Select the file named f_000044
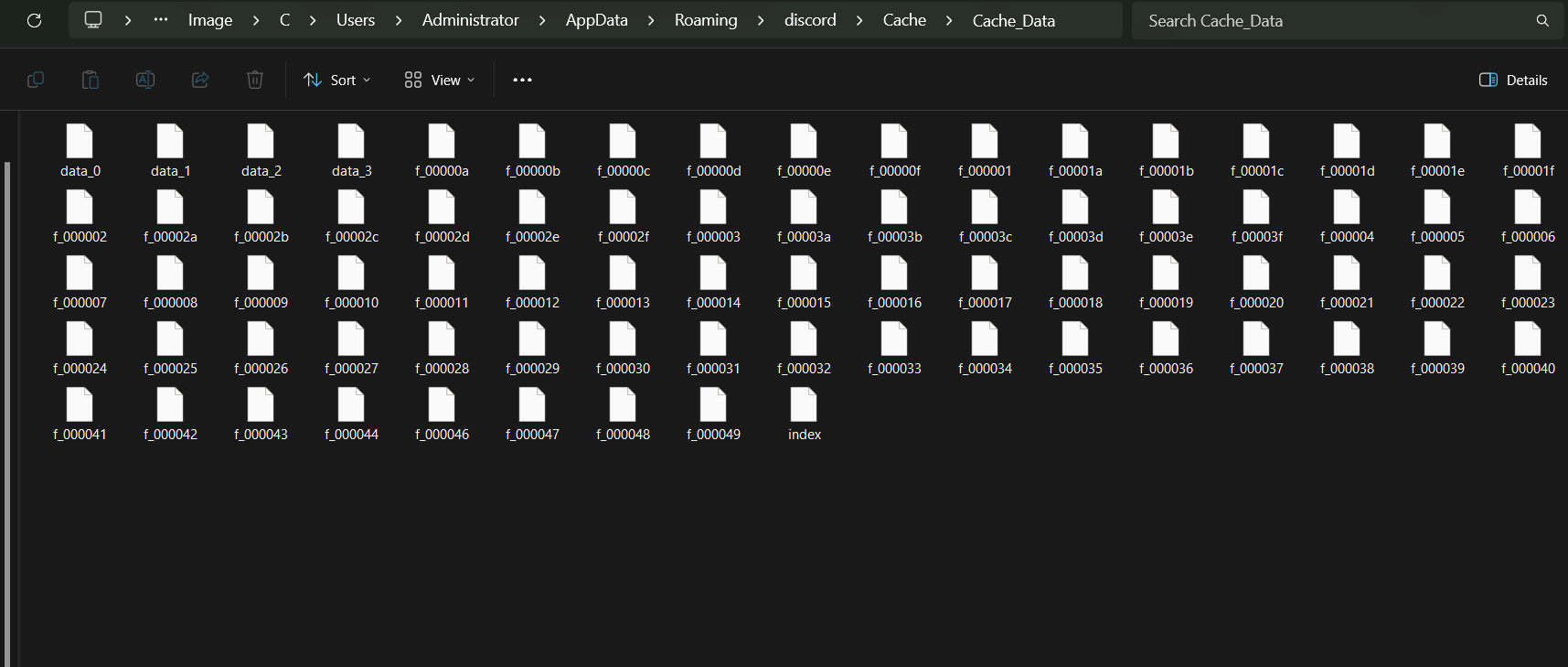The height and width of the screenshot is (667, 1568). 351,414
